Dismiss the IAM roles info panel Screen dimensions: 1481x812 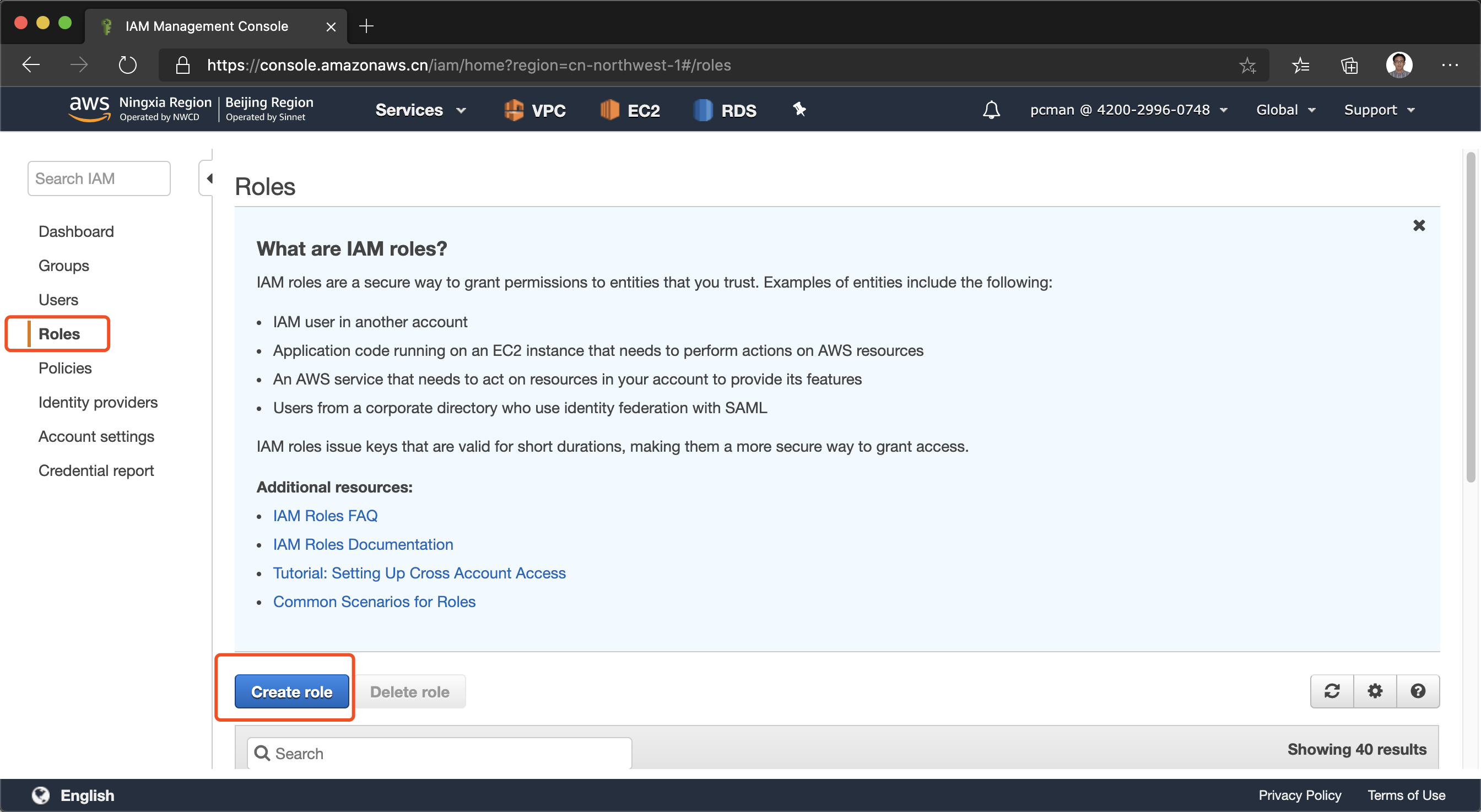click(x=1418, y=225)
